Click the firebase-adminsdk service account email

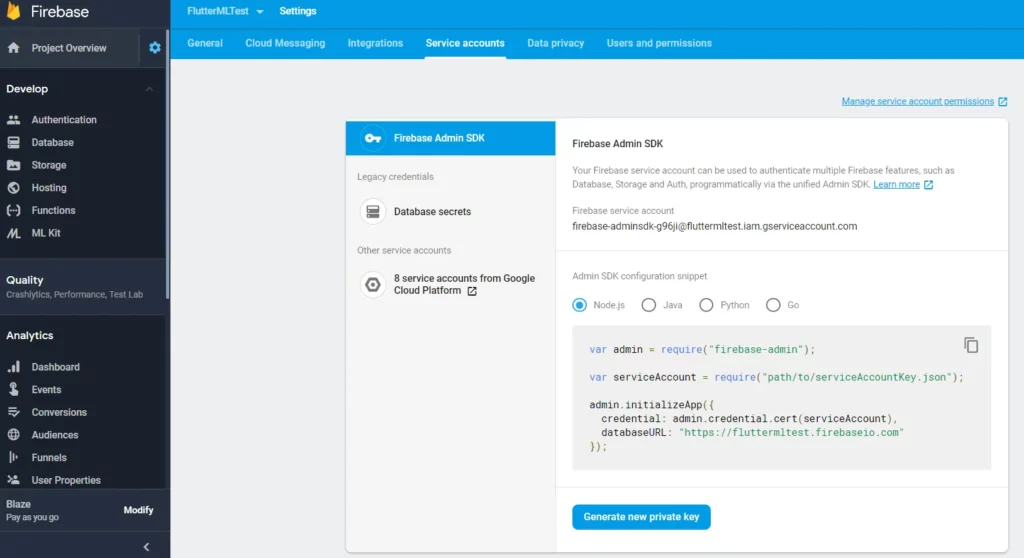[x=714, y=226]
